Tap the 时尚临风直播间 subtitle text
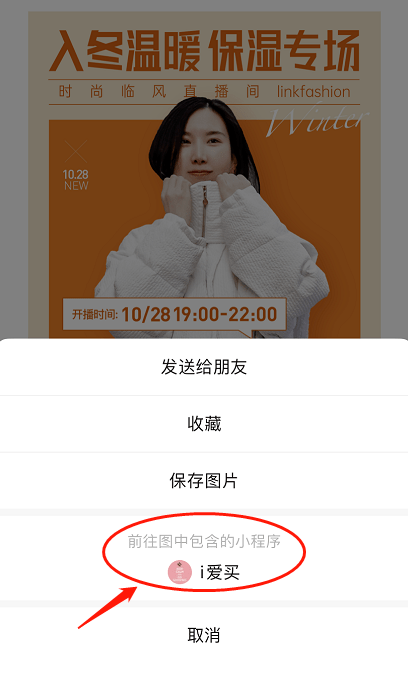 [x=159, y=91]
